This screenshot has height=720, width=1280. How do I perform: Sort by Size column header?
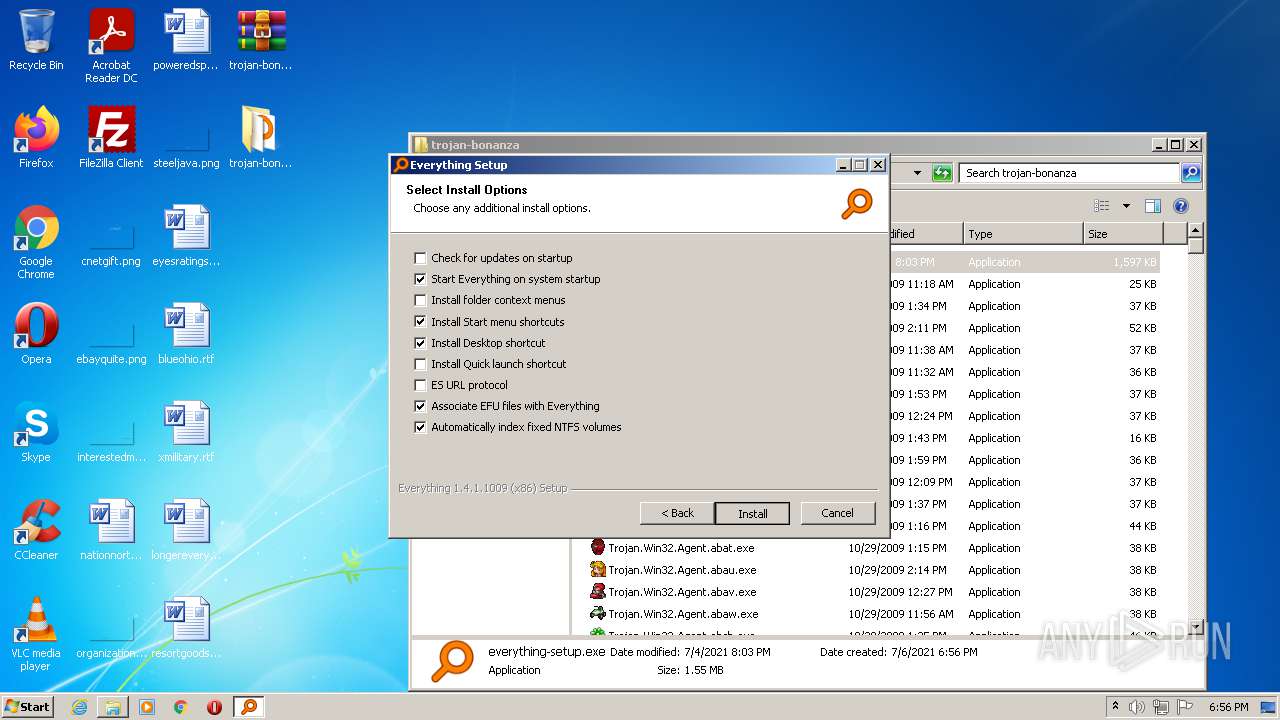1123,234
